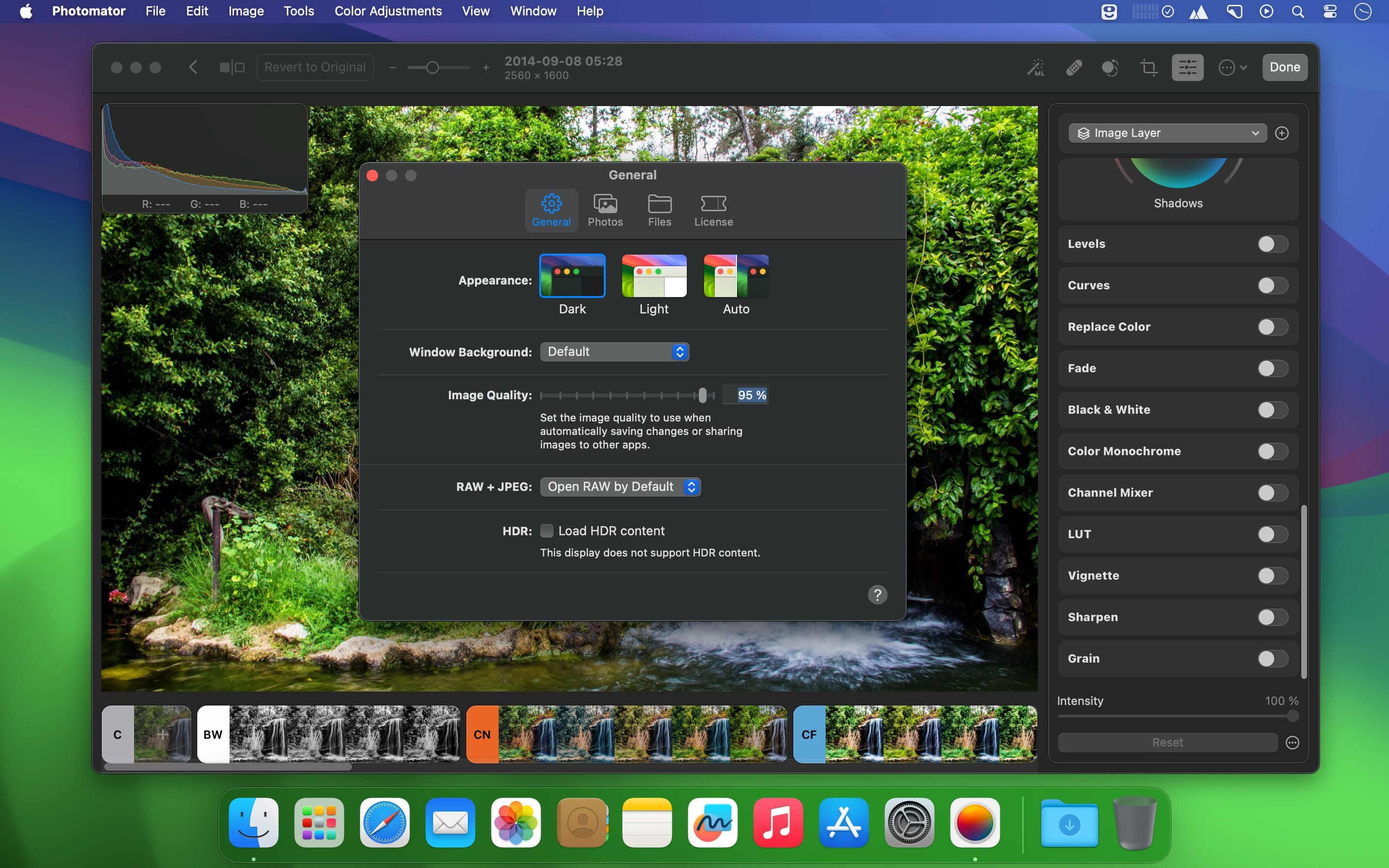
Task: Click the add layer plus icon
Action: point(1281,133)
